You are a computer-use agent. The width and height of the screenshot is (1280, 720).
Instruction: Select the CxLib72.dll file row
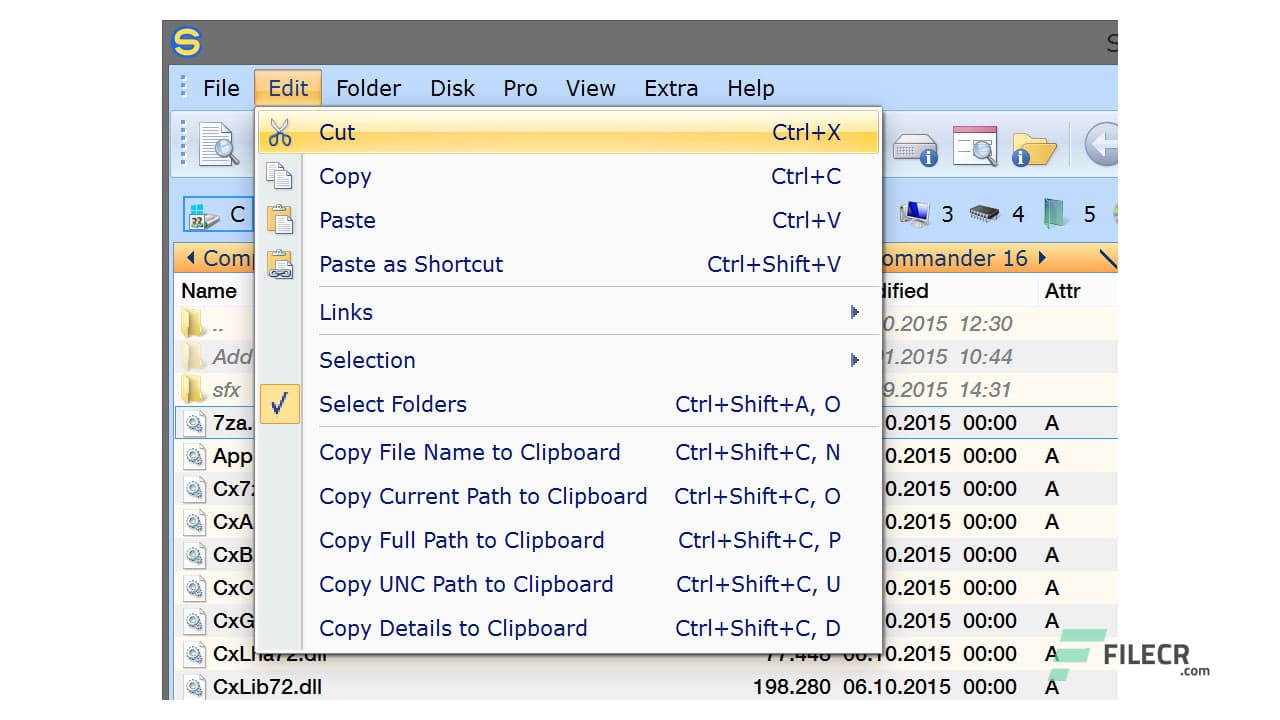(x=267, y=687)
